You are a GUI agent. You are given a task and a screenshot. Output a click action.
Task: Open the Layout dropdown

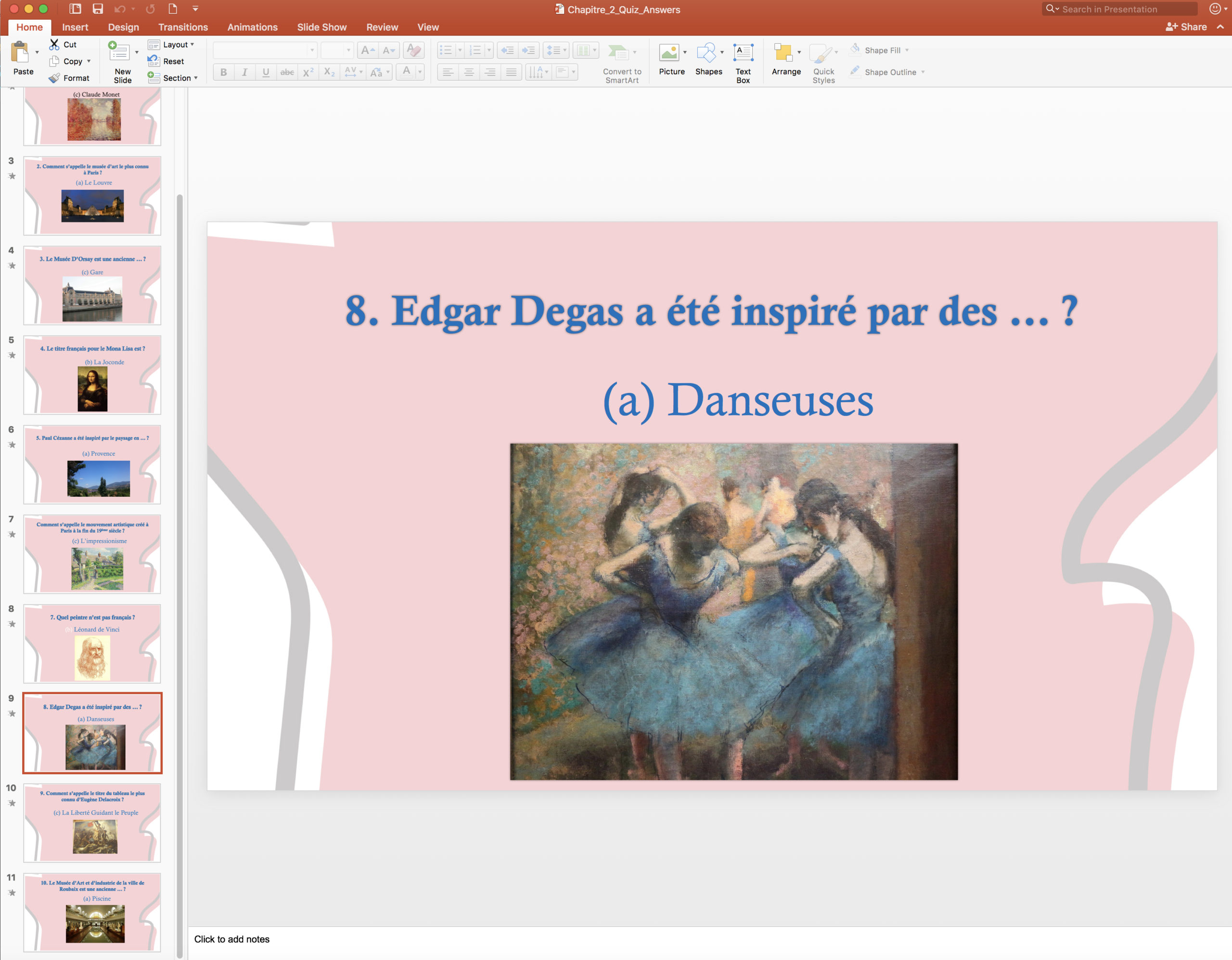click(171, 45)
